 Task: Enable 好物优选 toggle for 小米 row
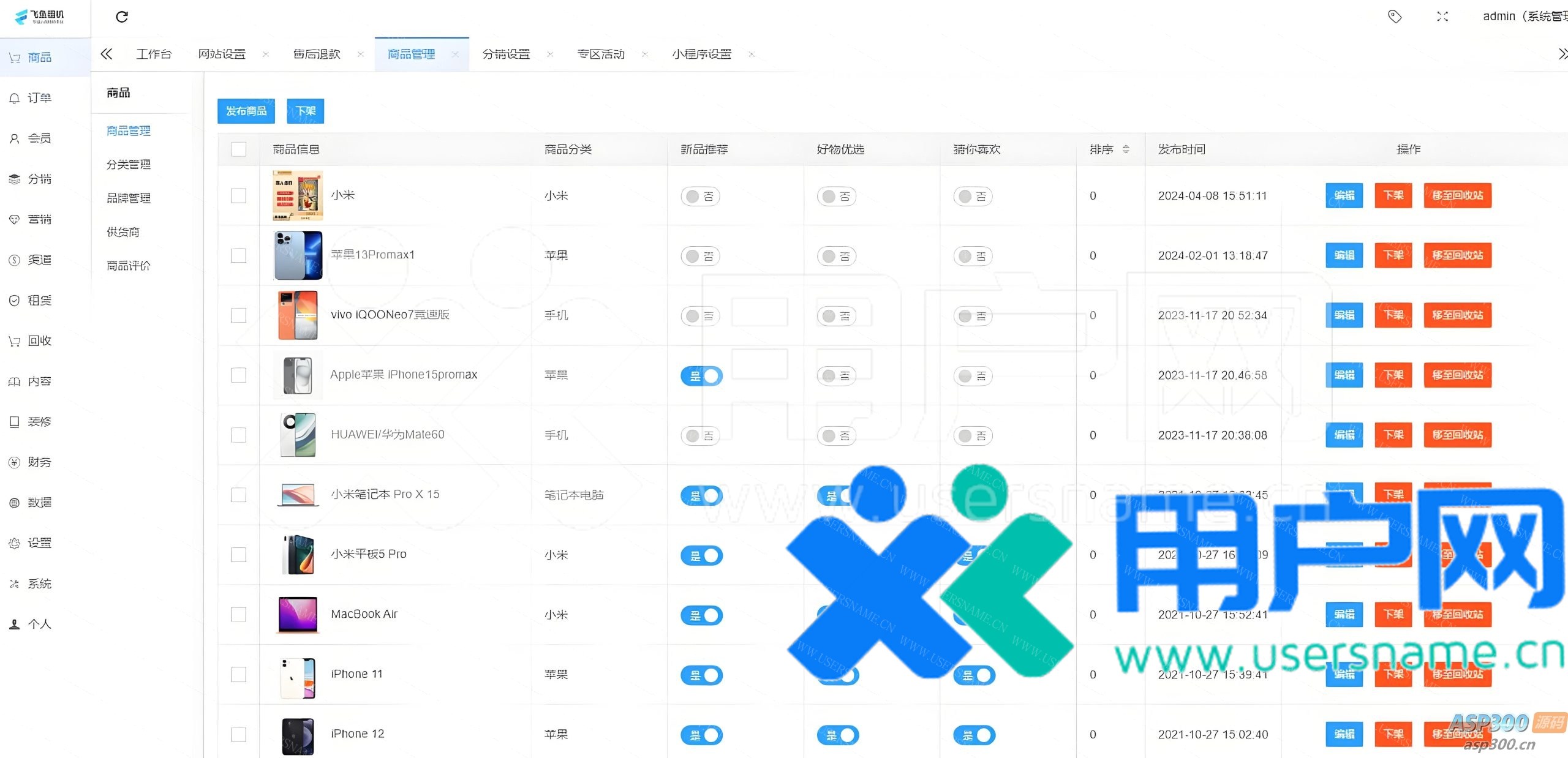[x=837, y=197]
